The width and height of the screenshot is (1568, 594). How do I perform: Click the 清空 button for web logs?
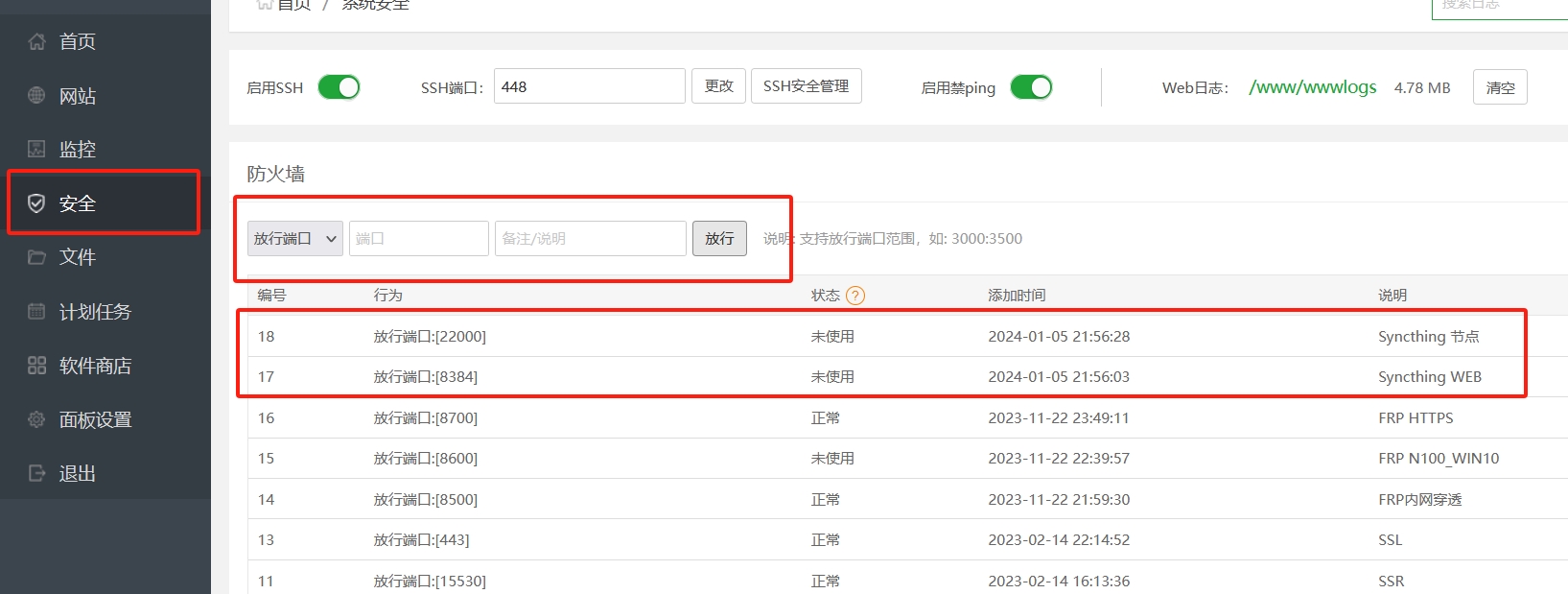point(1500,87)
